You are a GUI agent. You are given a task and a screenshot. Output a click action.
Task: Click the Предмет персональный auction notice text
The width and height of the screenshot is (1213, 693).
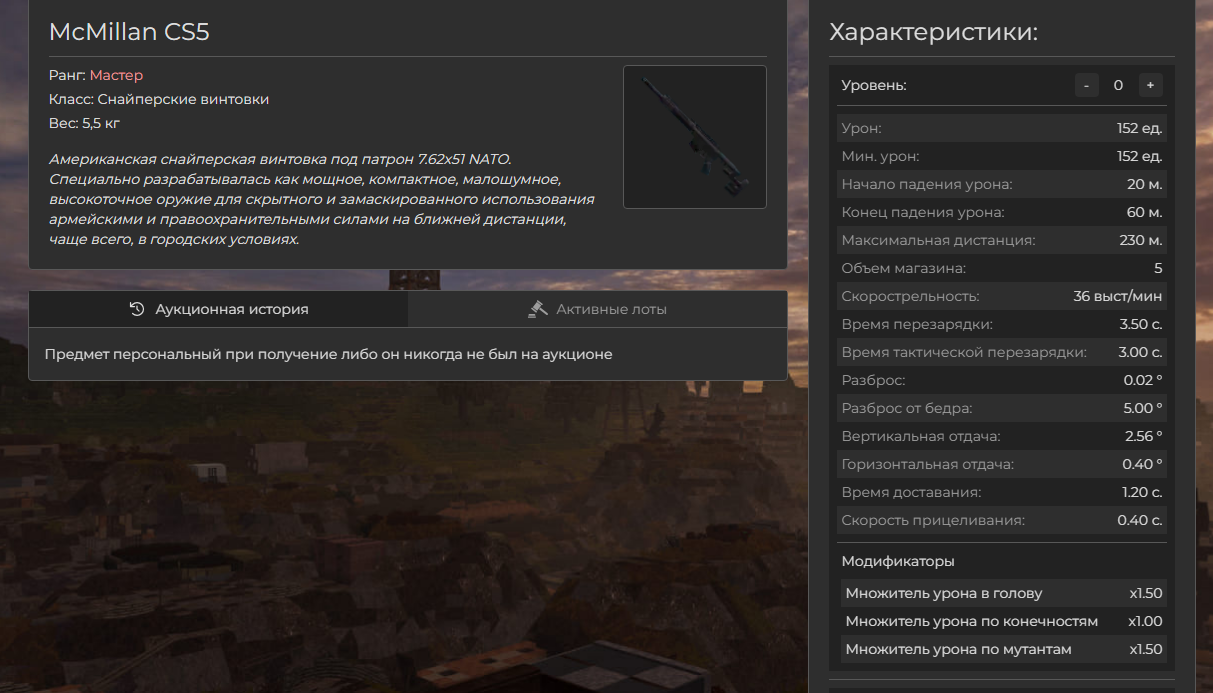[329, 354]
